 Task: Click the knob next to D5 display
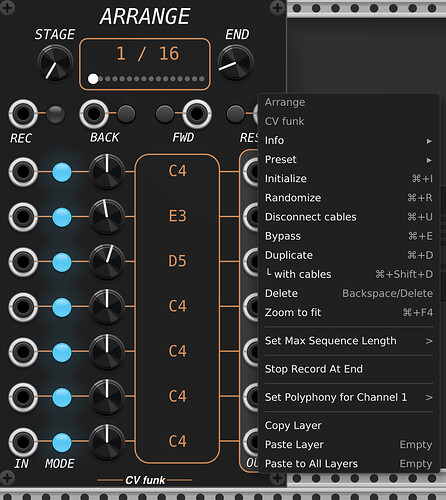coord(107,262)
